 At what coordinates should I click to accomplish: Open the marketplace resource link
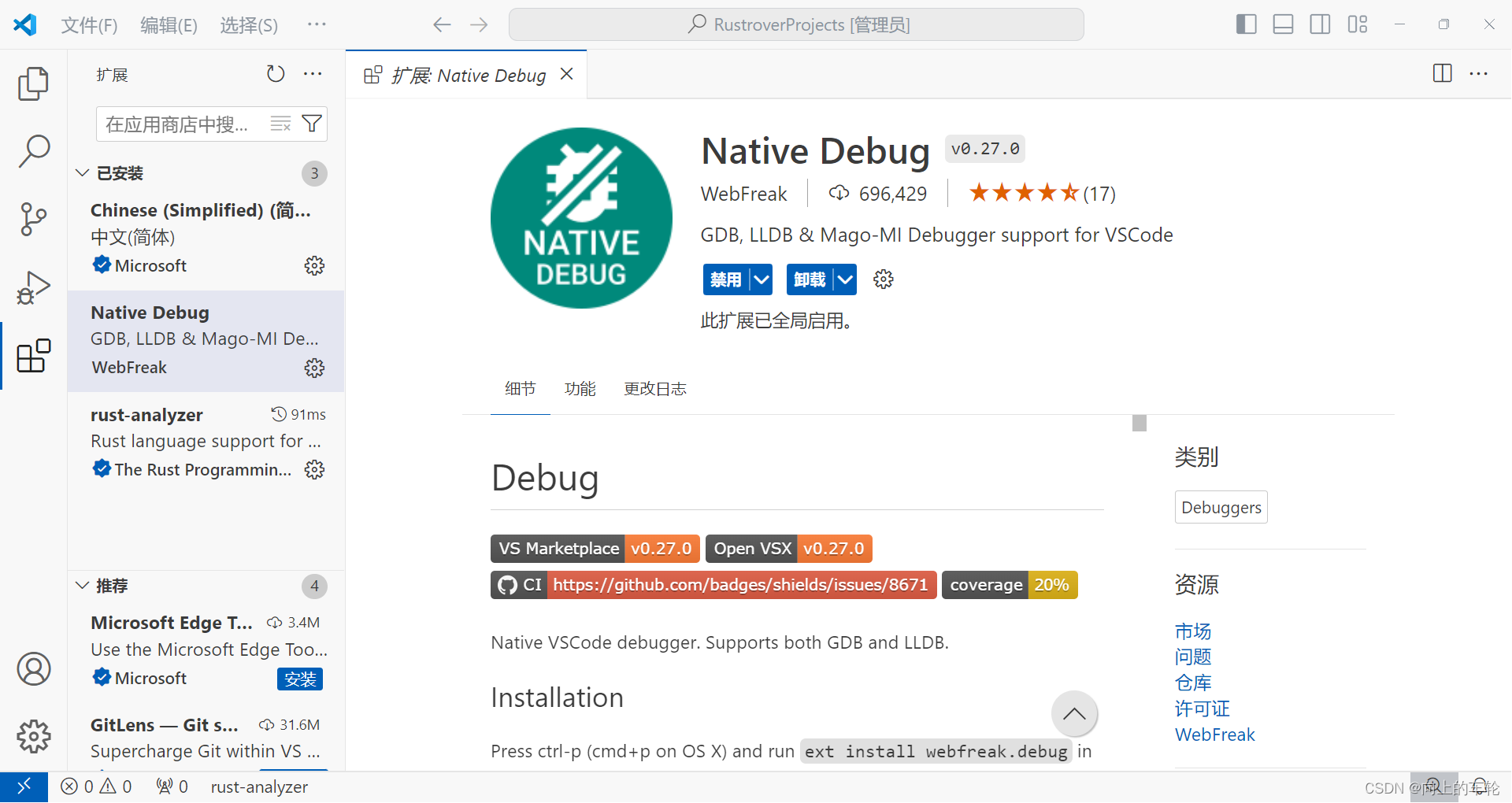pos(1192,631)
